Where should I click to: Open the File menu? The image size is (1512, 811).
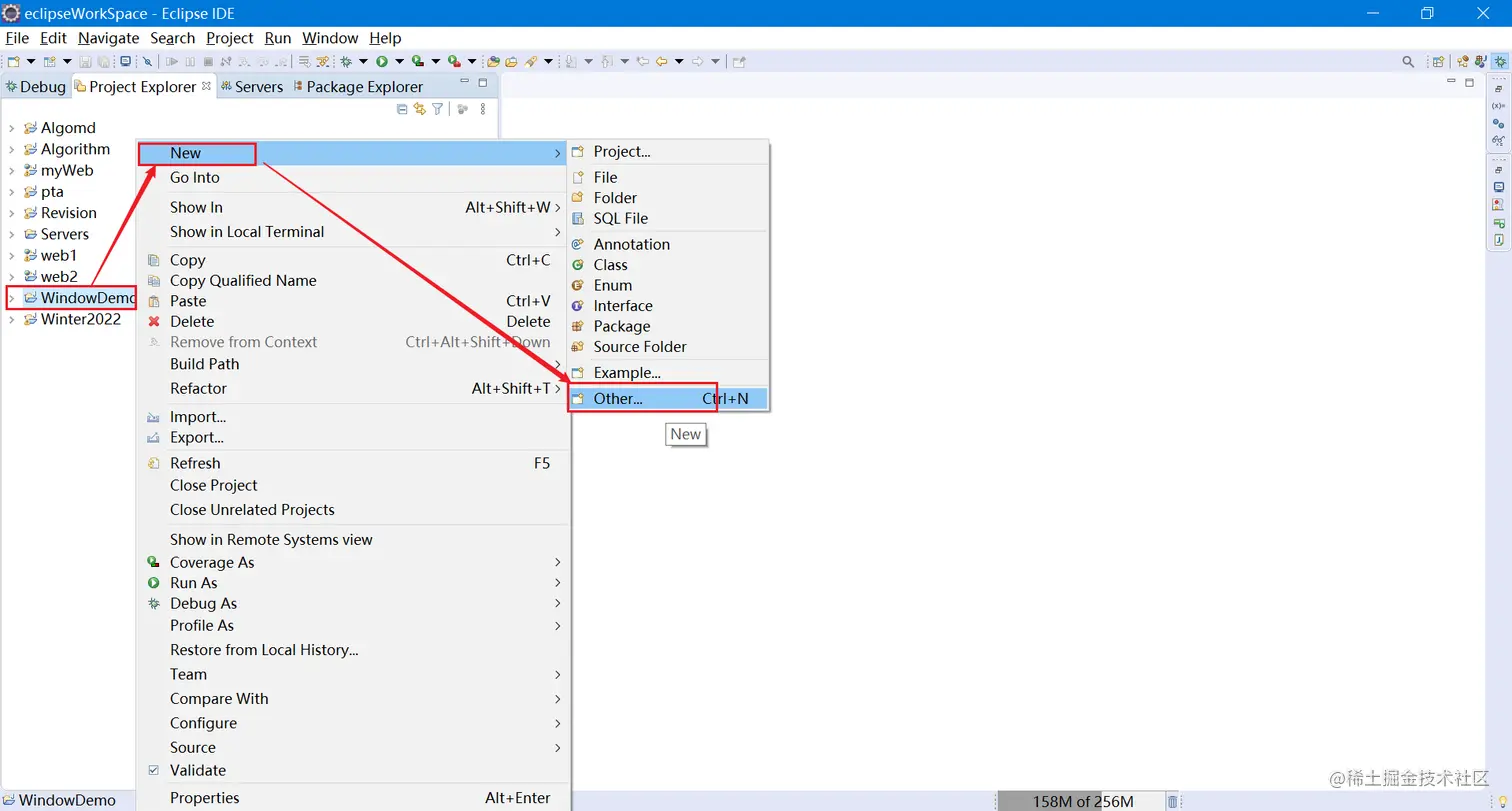pos(17,38)
